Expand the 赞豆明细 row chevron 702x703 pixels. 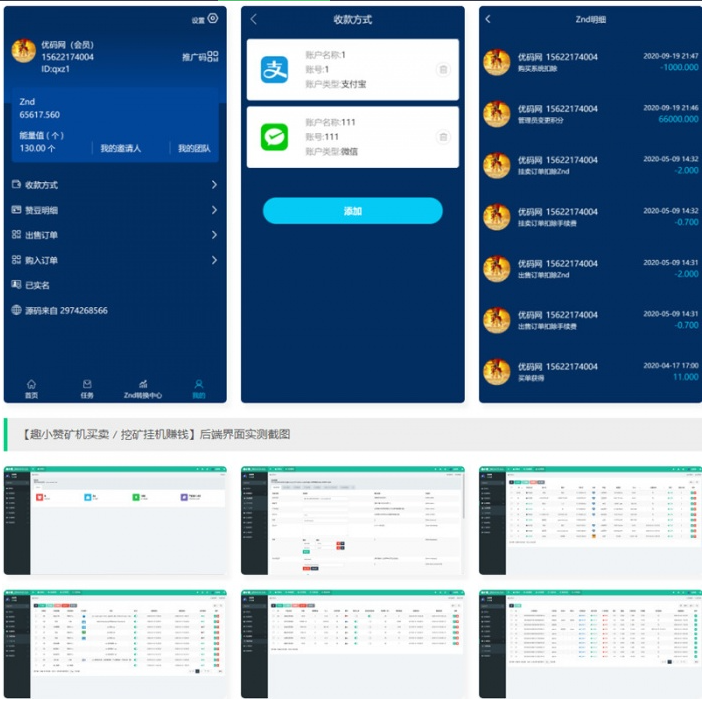(214, 210)
